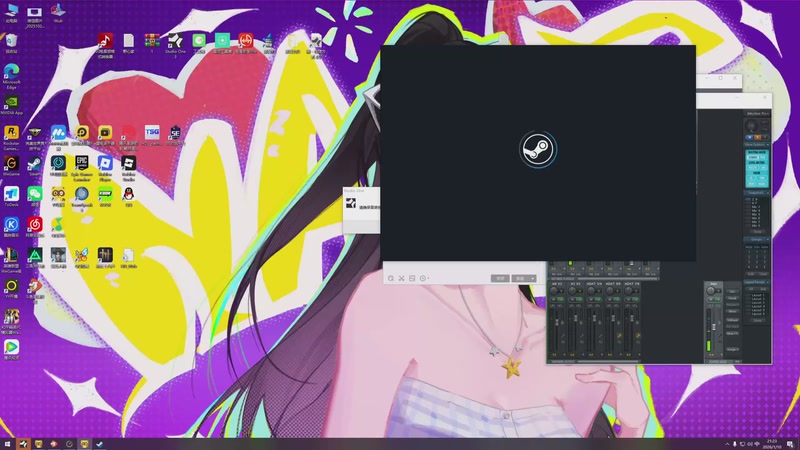Open the ToDesk desktop shortcut

pos(11,195)
